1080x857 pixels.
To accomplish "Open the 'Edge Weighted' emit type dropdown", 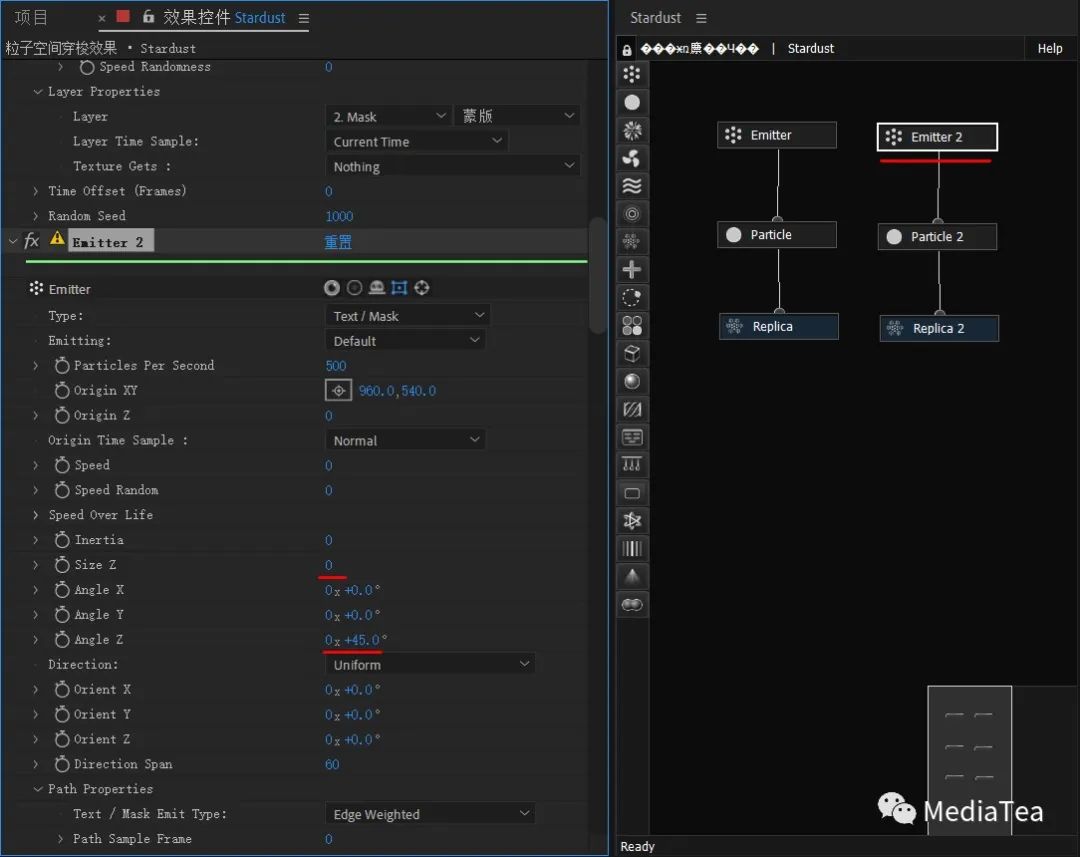I will 430,814.
